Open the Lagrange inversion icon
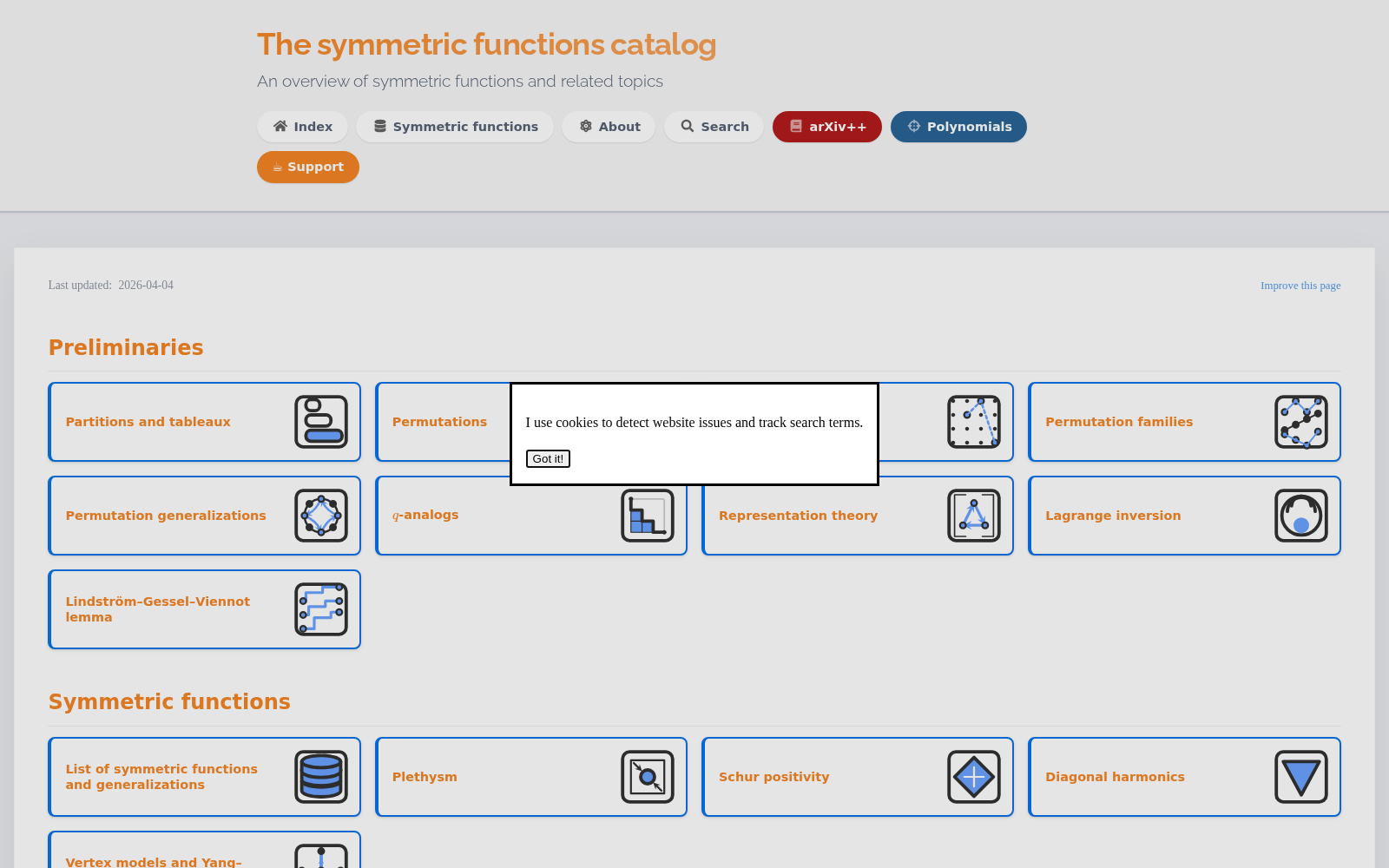Viewport: 1389px width, 868px height. pos(1301,516)
